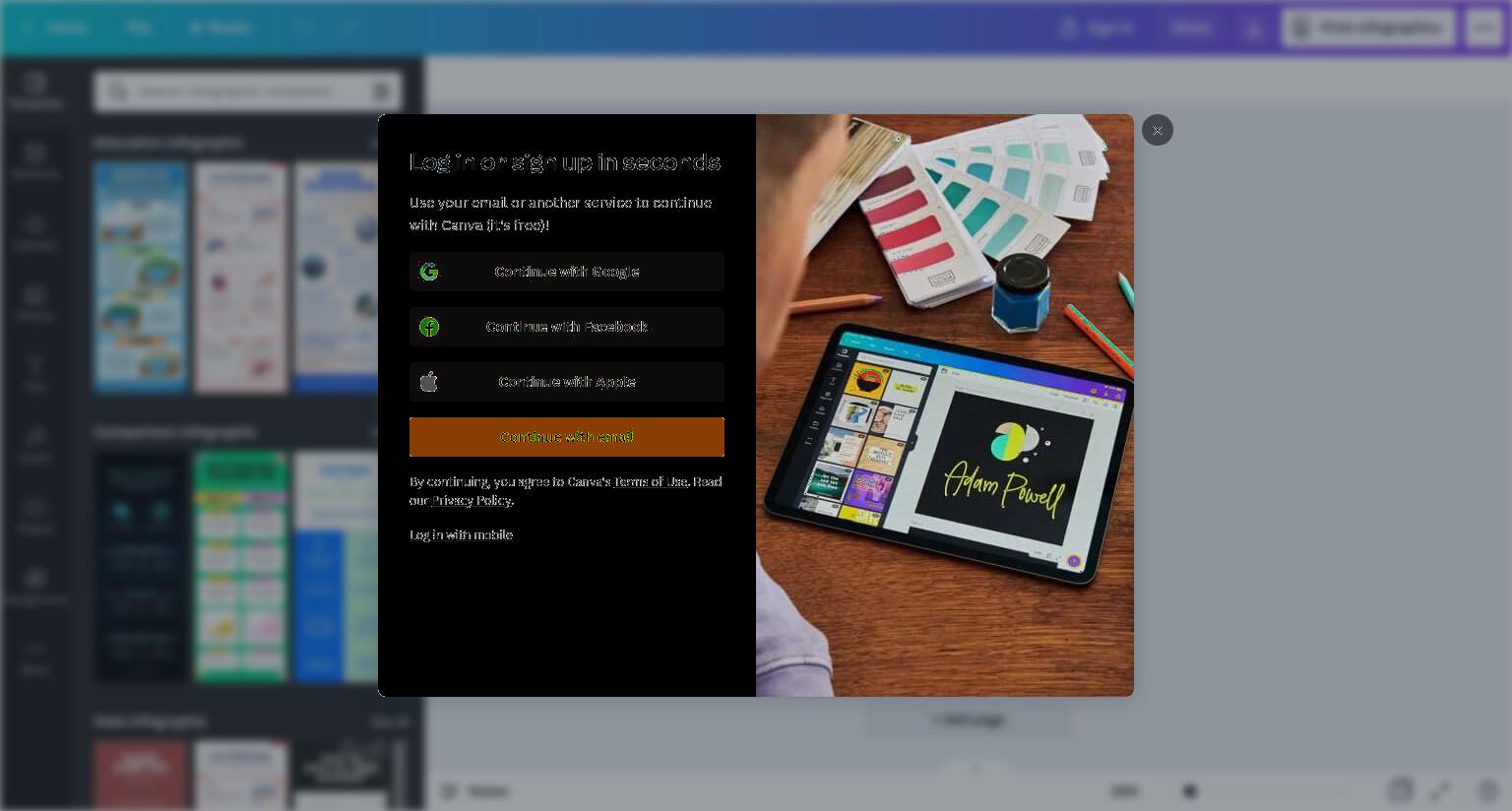Click See all next to Data infographic
The height and width of the screenshot is (811, 1512).
[390, 721]
